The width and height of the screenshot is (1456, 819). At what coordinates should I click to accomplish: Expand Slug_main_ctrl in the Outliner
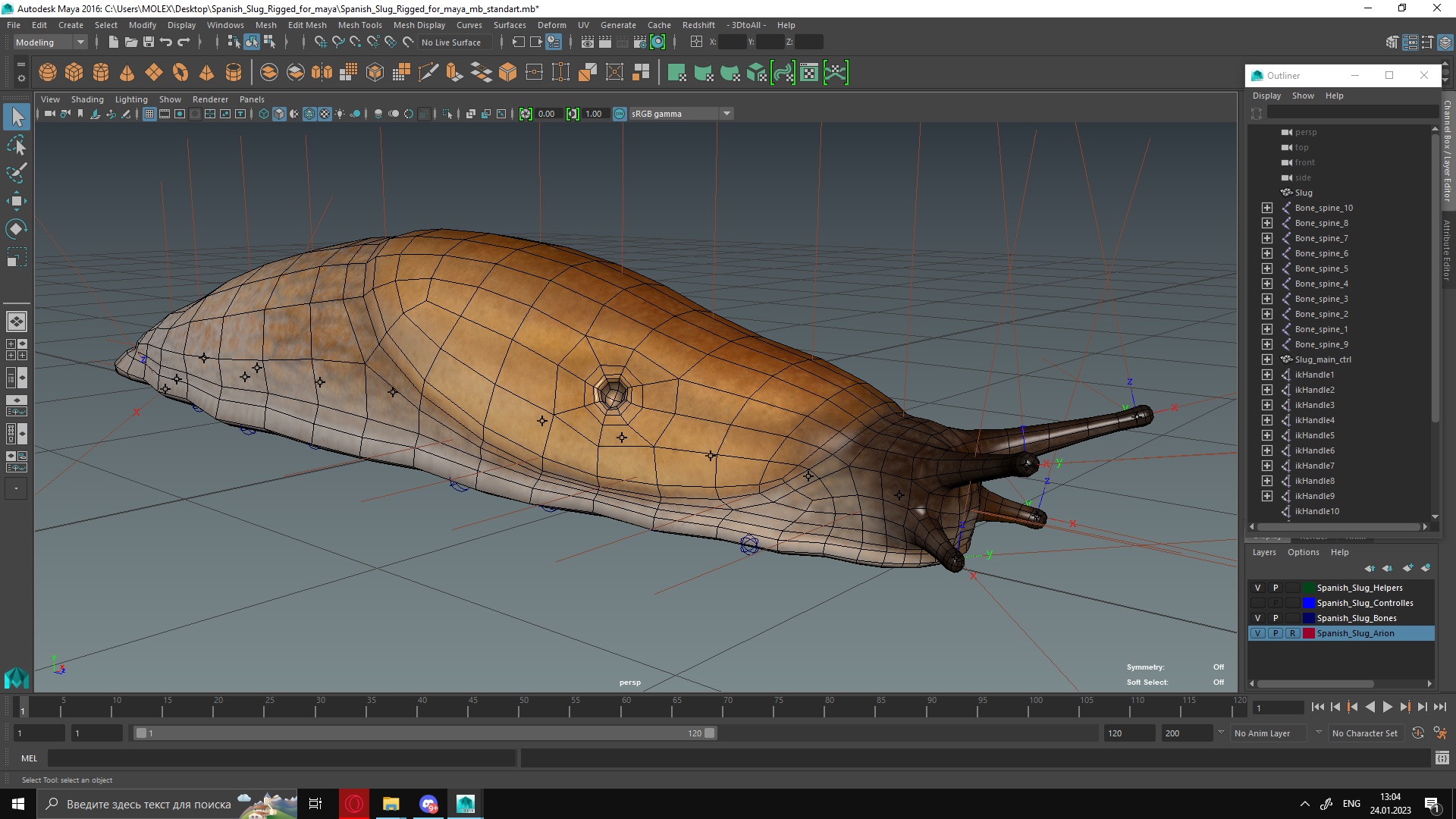pos(1266,359)
